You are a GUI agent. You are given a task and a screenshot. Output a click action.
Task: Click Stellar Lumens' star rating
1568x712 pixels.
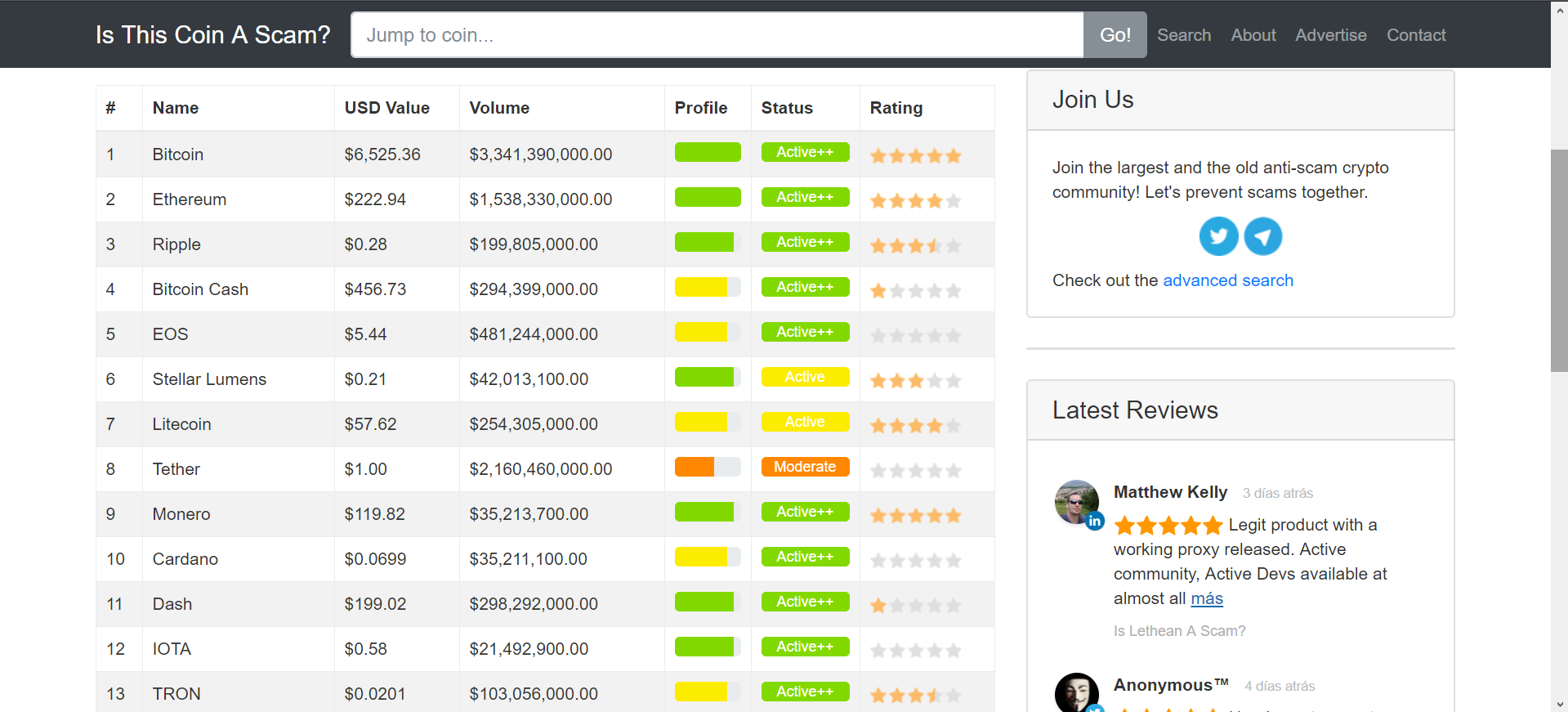(916, 380)
